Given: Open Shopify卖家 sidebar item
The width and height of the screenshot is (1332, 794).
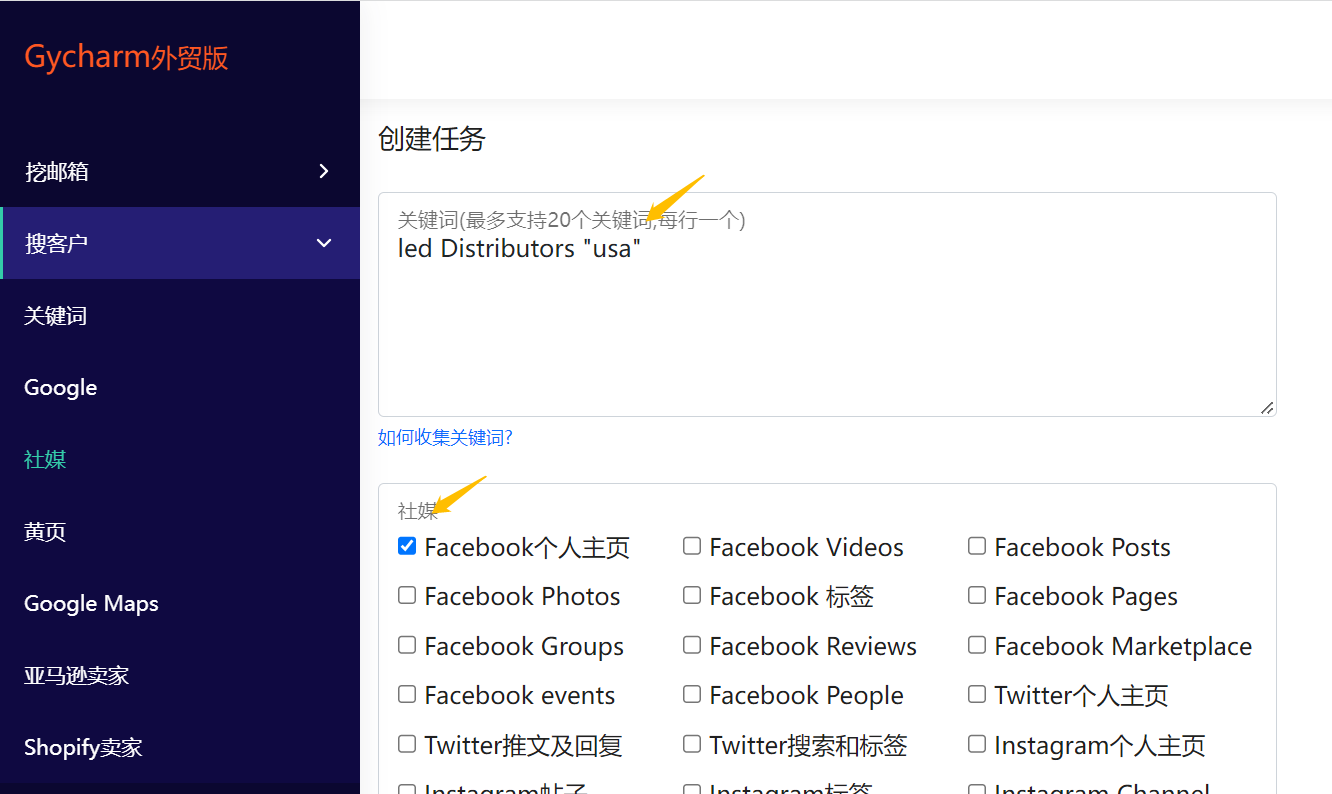Looking at the screenshot, I should click(83, 748).
